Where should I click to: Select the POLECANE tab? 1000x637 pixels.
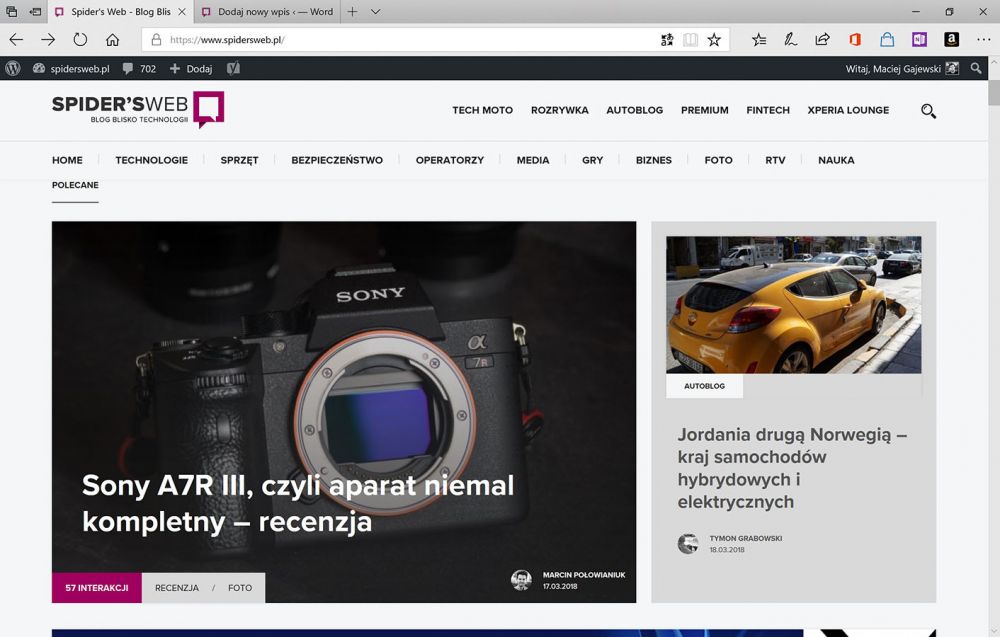pyautogui.click(x=75, y=185)
